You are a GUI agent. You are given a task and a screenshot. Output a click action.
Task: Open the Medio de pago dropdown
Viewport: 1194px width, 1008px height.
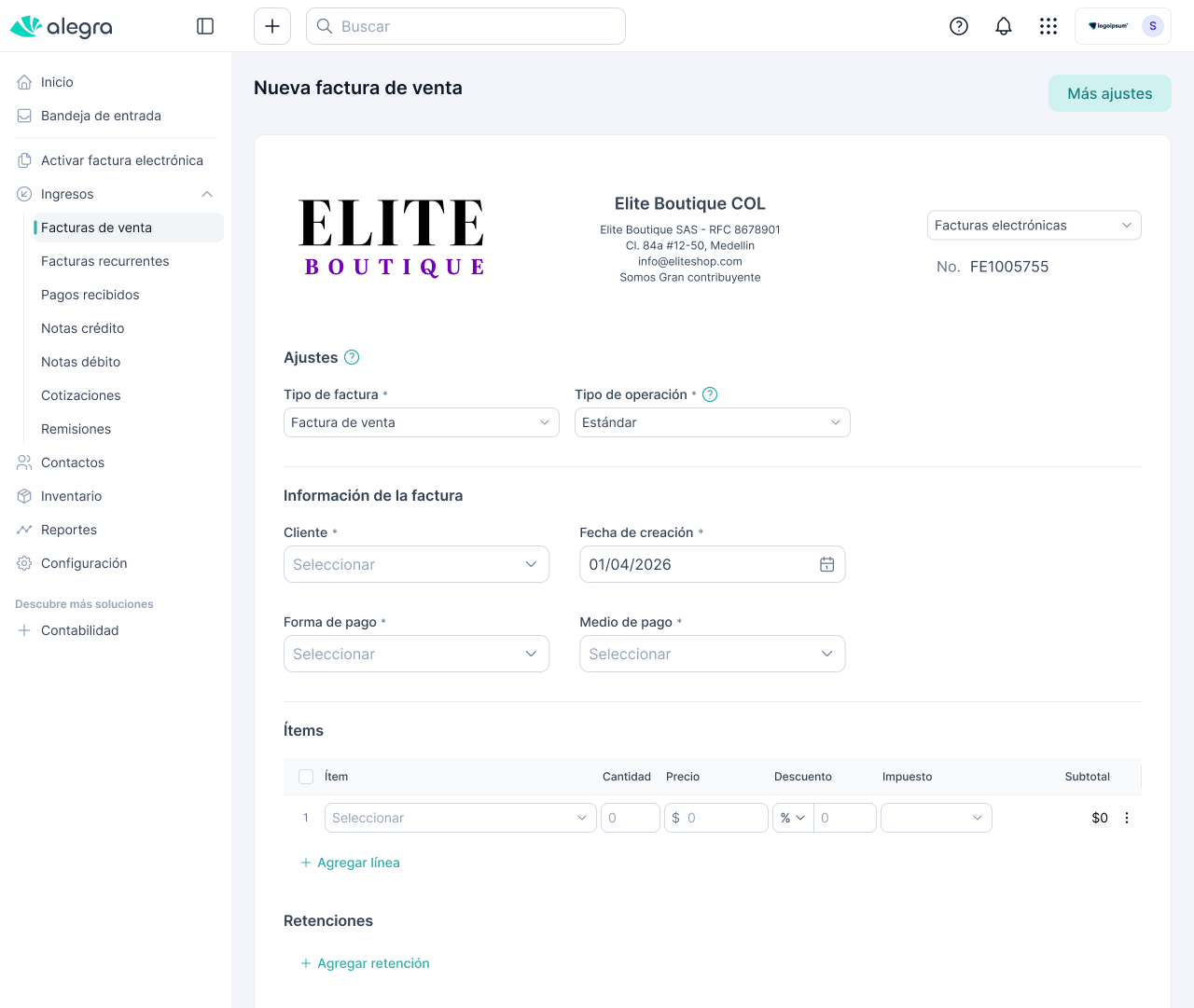click(x=713, y=654)
